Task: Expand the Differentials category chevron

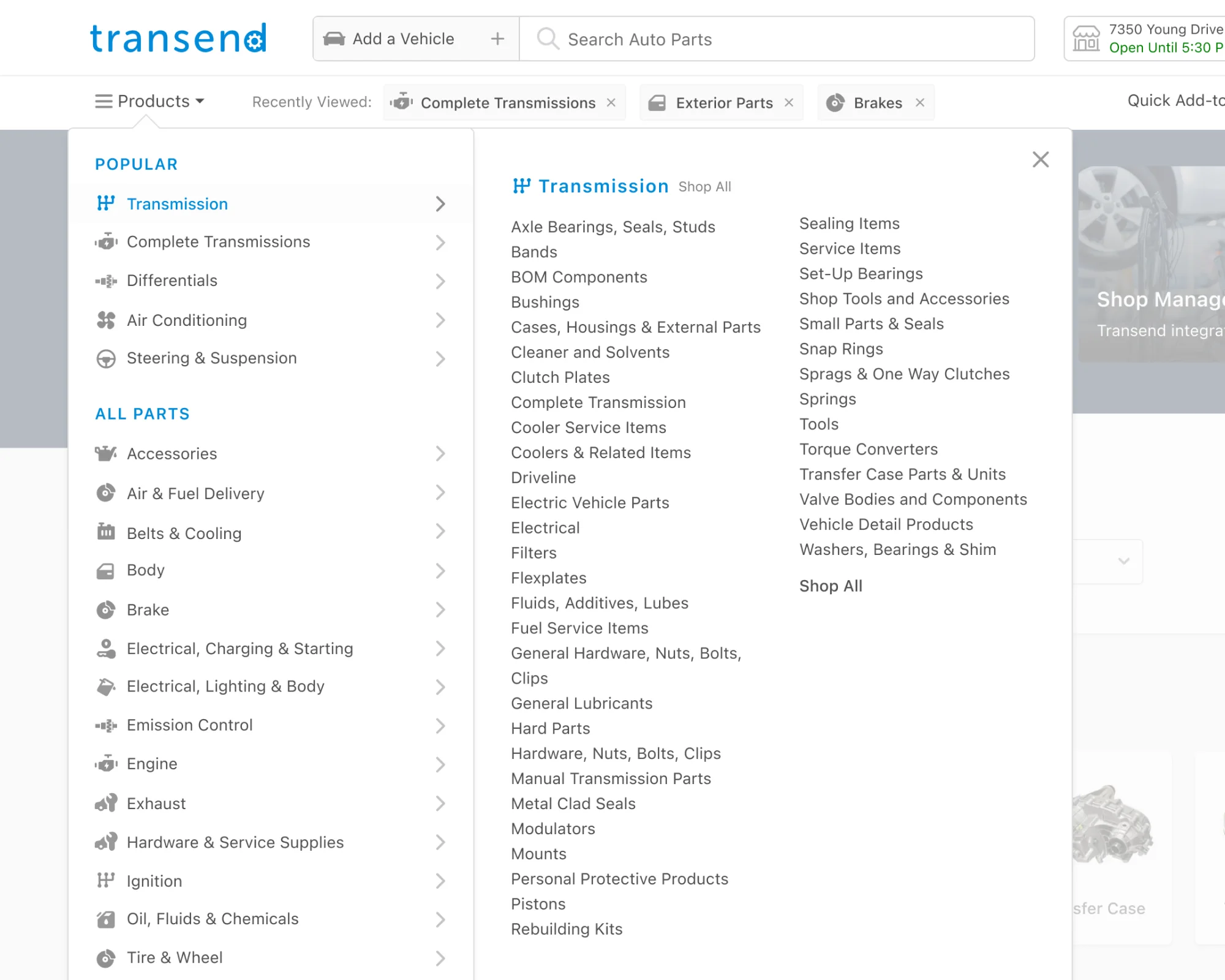Action: tap(440, 281)
